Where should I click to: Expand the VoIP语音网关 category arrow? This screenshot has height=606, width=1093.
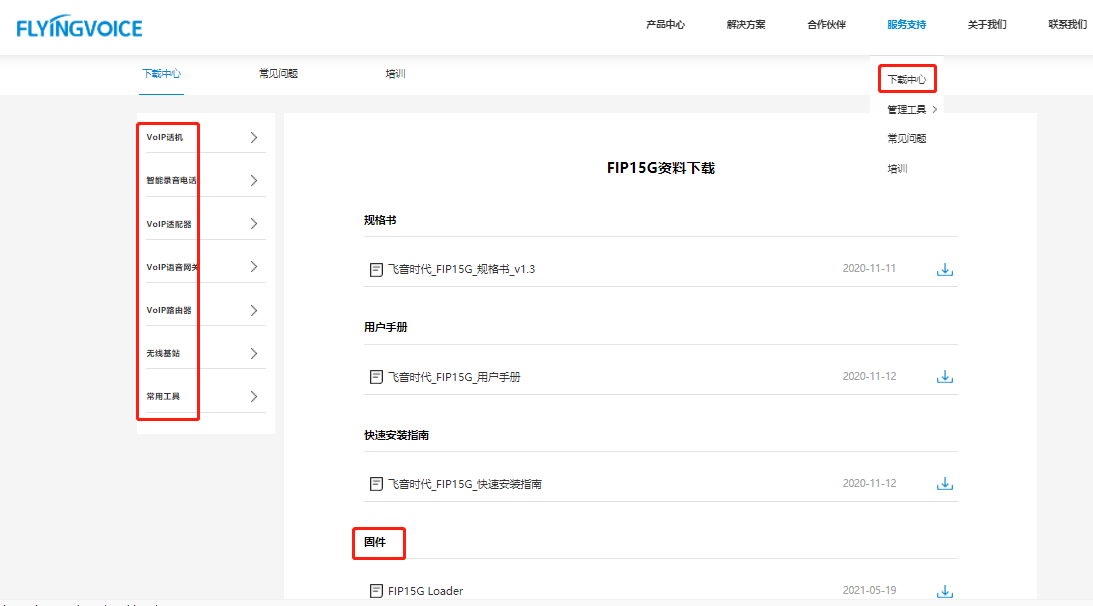click(x=254, y=267)
